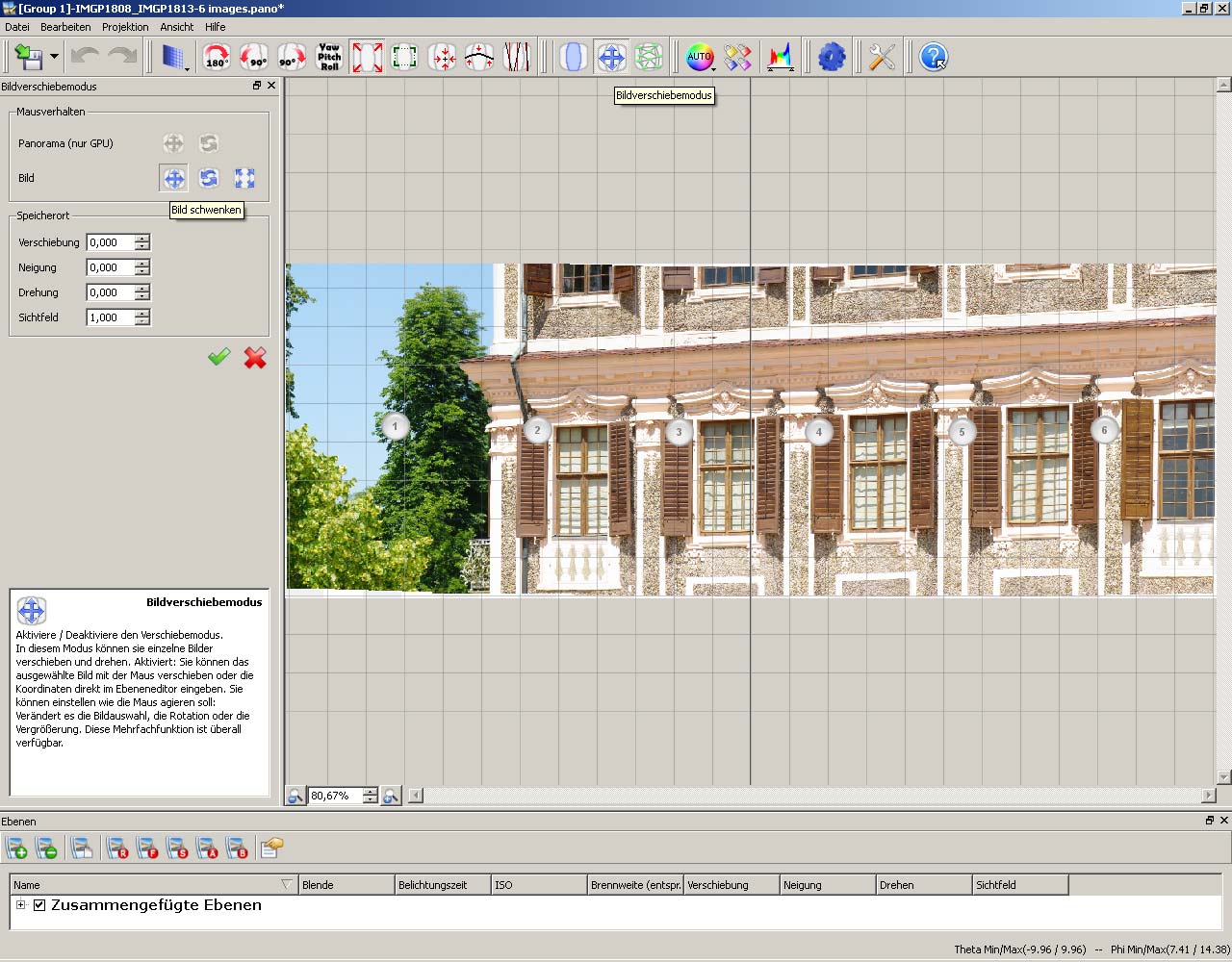Click the add layer icon with green plus
The height and width of the screenshot is (962, 1232).
coord(17,848)
